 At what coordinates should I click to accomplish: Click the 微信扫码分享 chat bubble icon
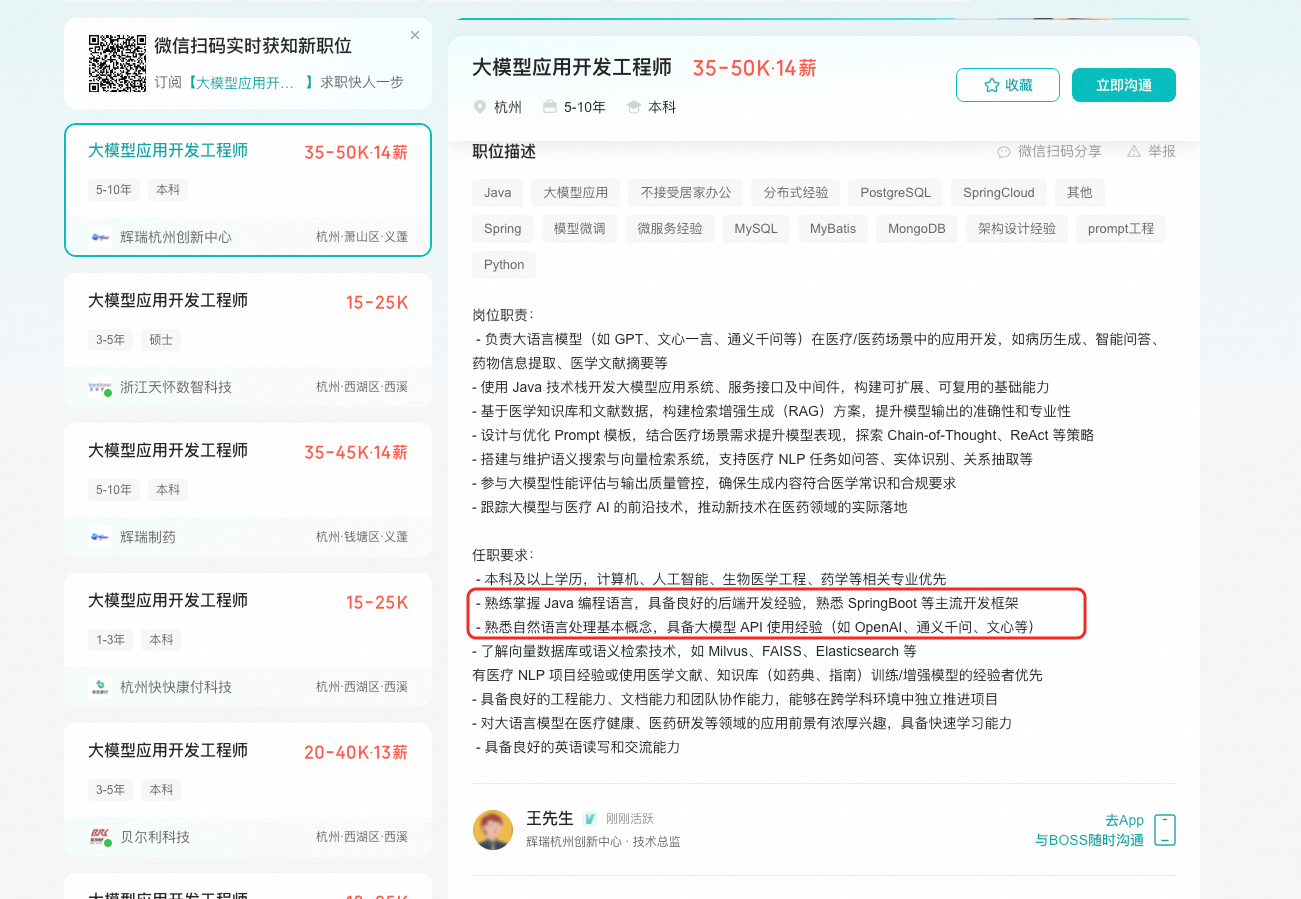[x=1004, y=152]
